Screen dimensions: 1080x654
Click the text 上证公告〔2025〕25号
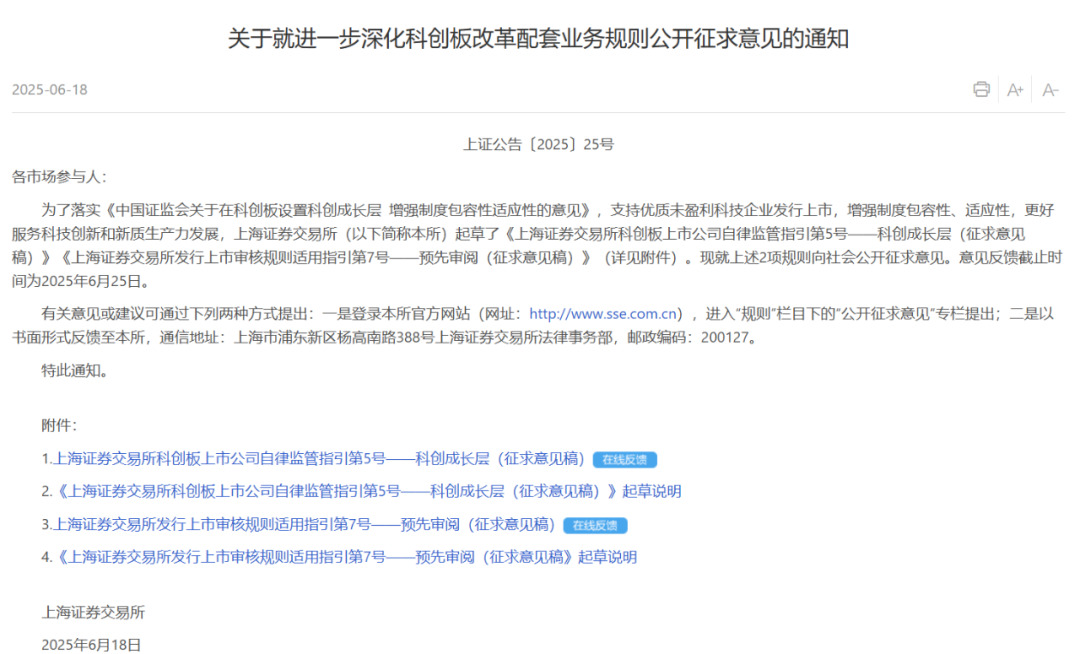pyautogui.click(x=538, y=145)
